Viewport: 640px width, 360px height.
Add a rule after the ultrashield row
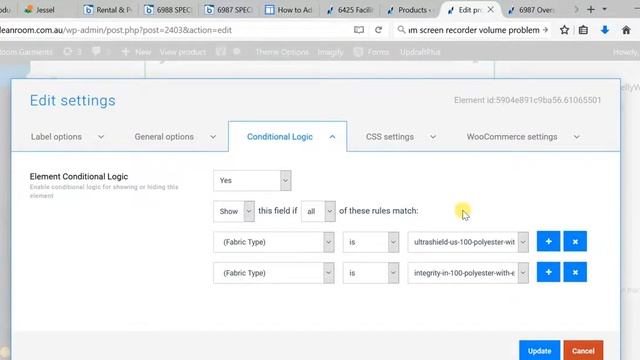coord(548,242)
